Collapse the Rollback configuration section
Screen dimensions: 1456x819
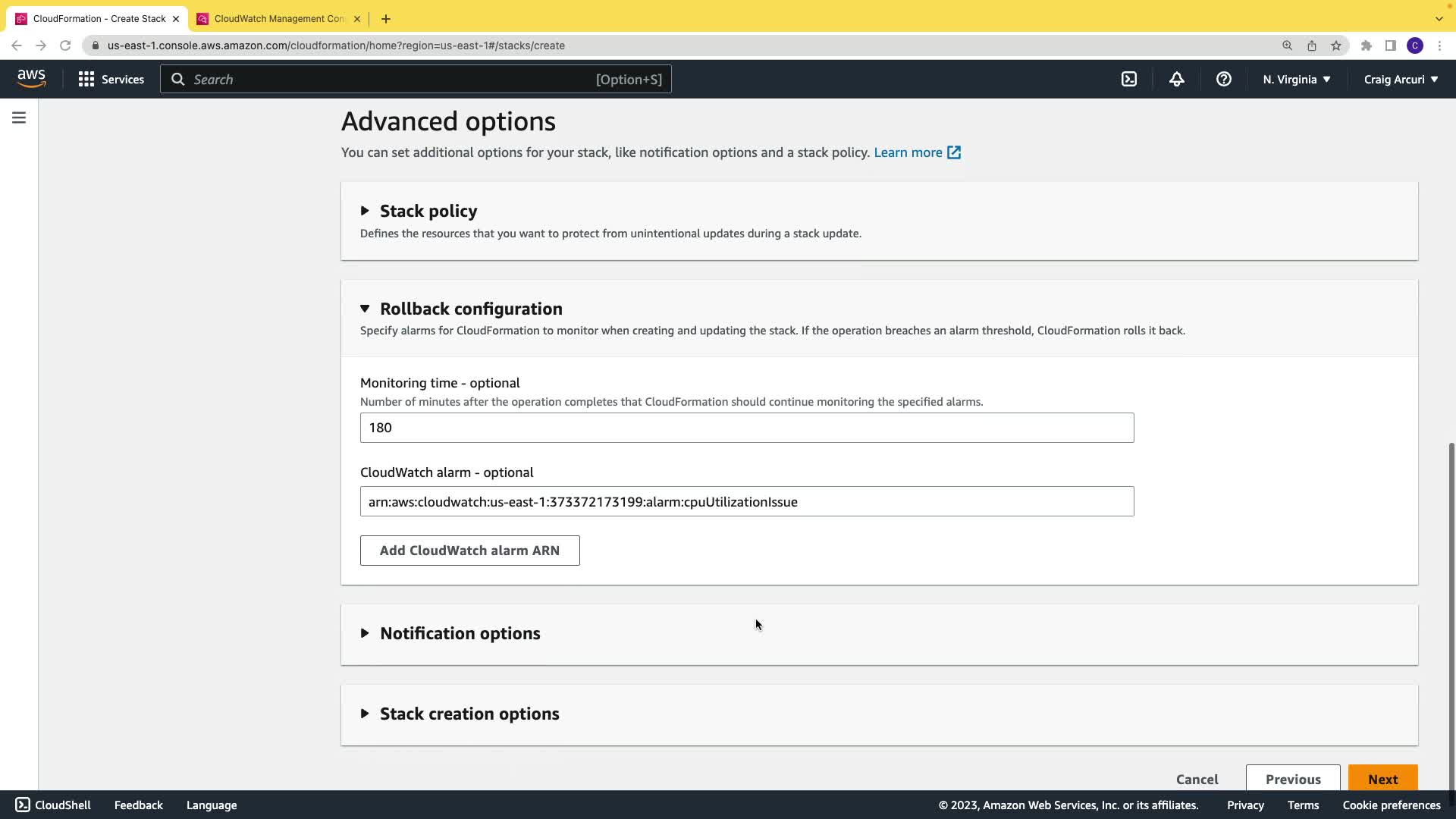click(x=470, y=309)
